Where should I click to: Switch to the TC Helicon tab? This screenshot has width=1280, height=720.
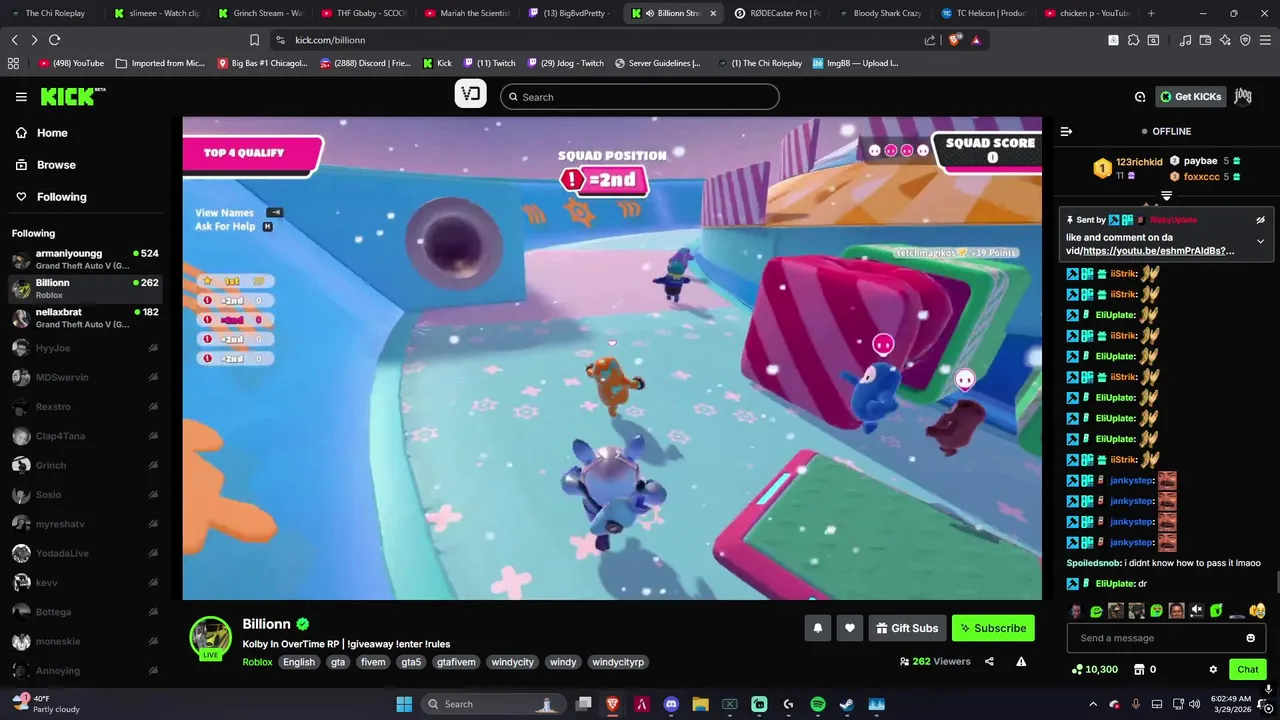[984, 13]
